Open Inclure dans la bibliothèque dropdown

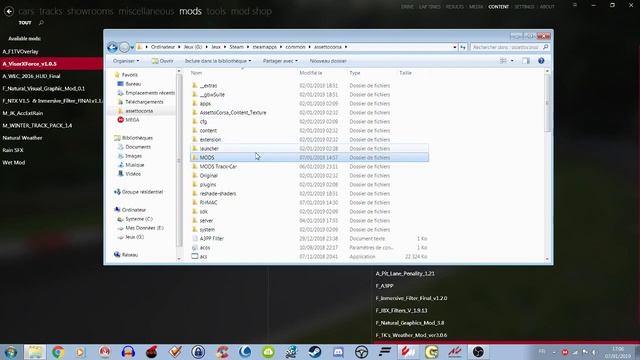(x=218, y=61)
